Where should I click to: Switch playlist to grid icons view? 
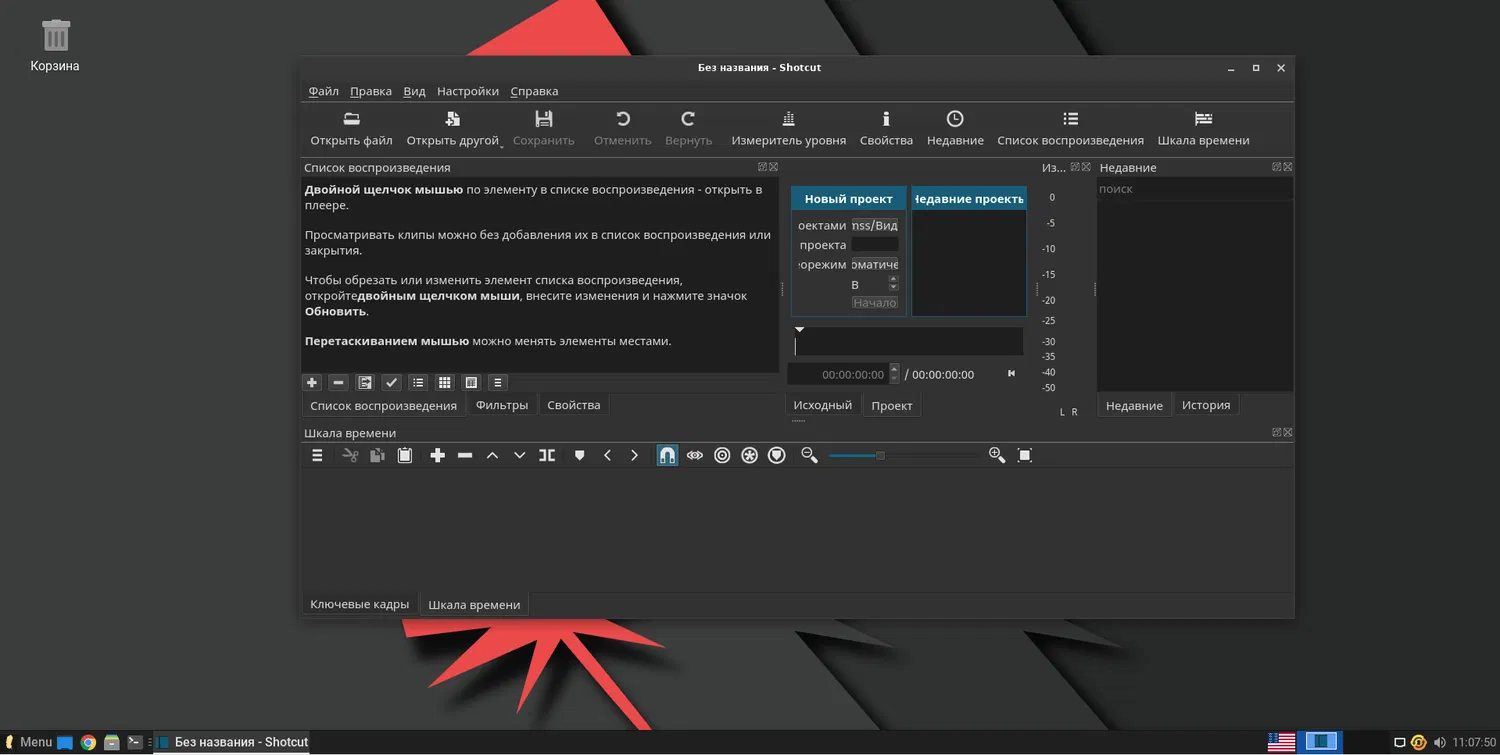445,382
